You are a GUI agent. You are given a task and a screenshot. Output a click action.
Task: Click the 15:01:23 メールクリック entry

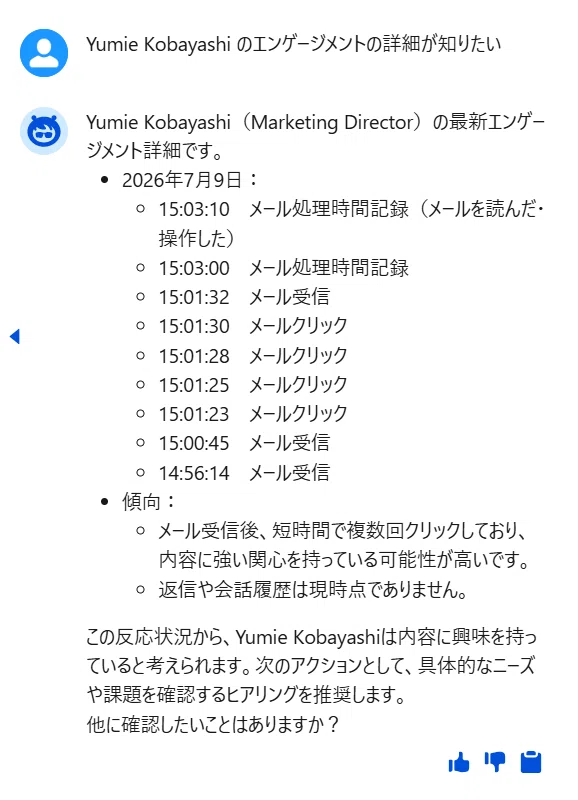click(x=253, y=414)
